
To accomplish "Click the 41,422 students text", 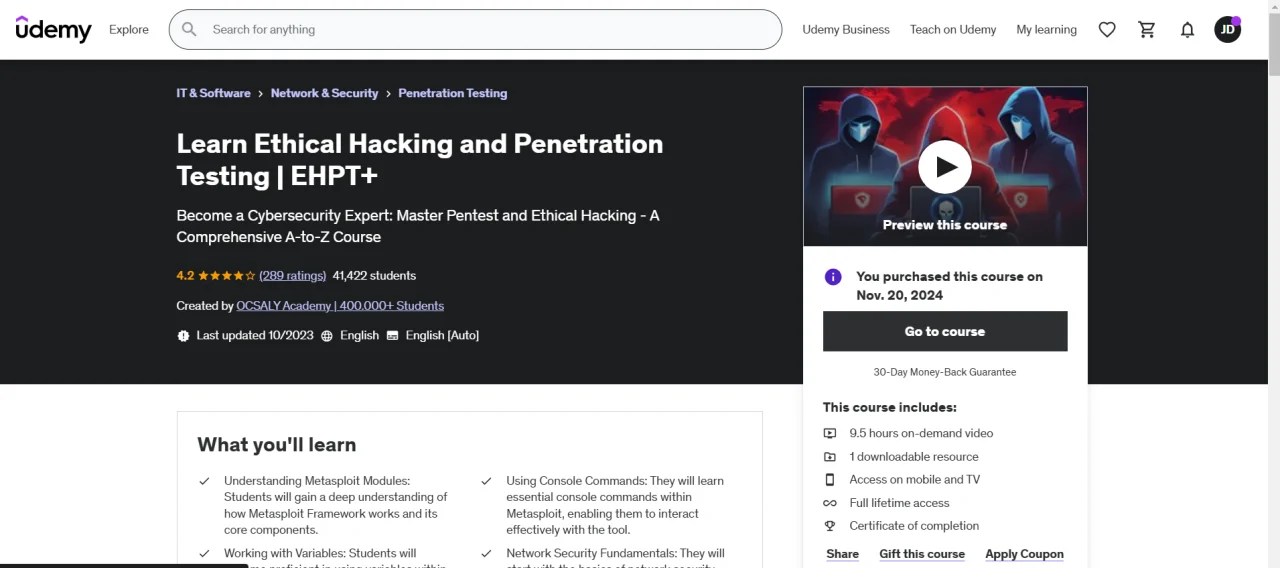I will (374, 276).
